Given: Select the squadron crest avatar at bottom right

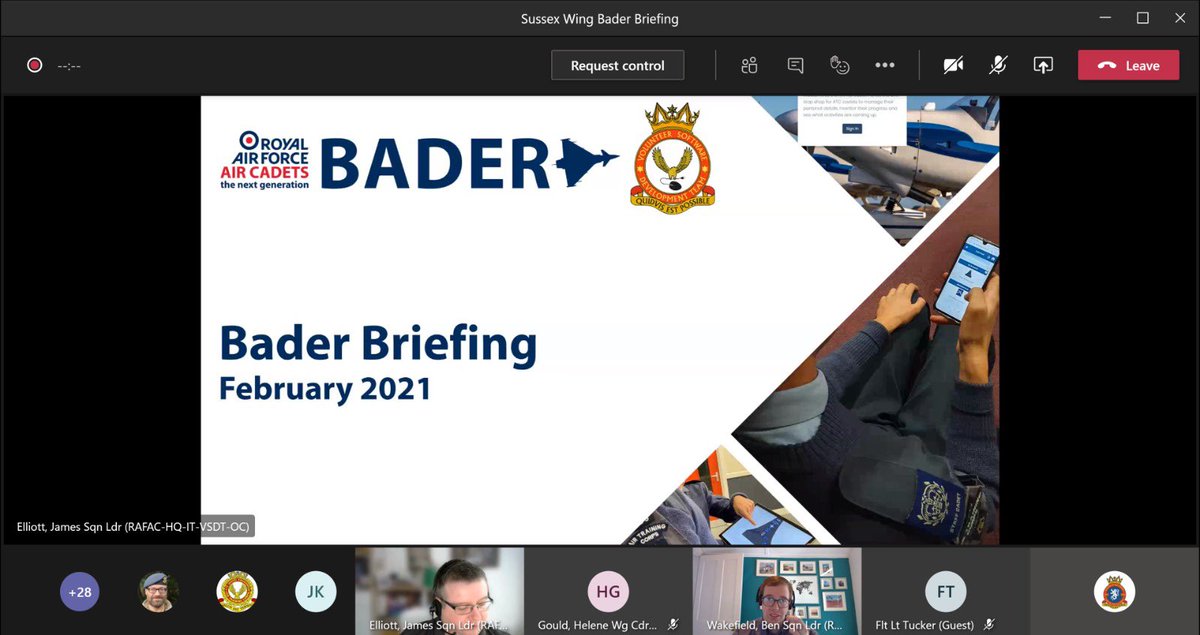Looking at the screenshot, I should [x=1114, y=592].
